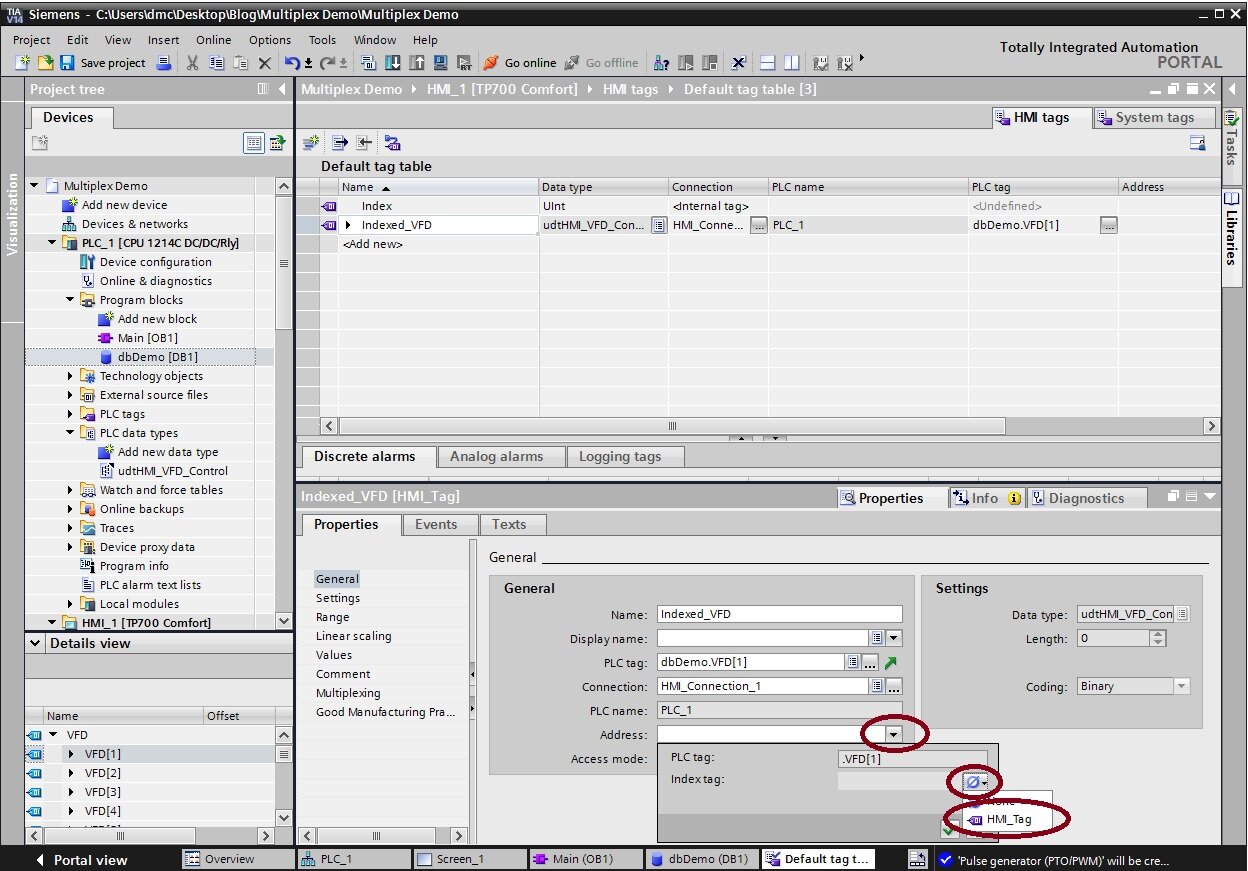Viewport: 1248px width, 871px height.
Task: Click Go online button
Action: 519,63
